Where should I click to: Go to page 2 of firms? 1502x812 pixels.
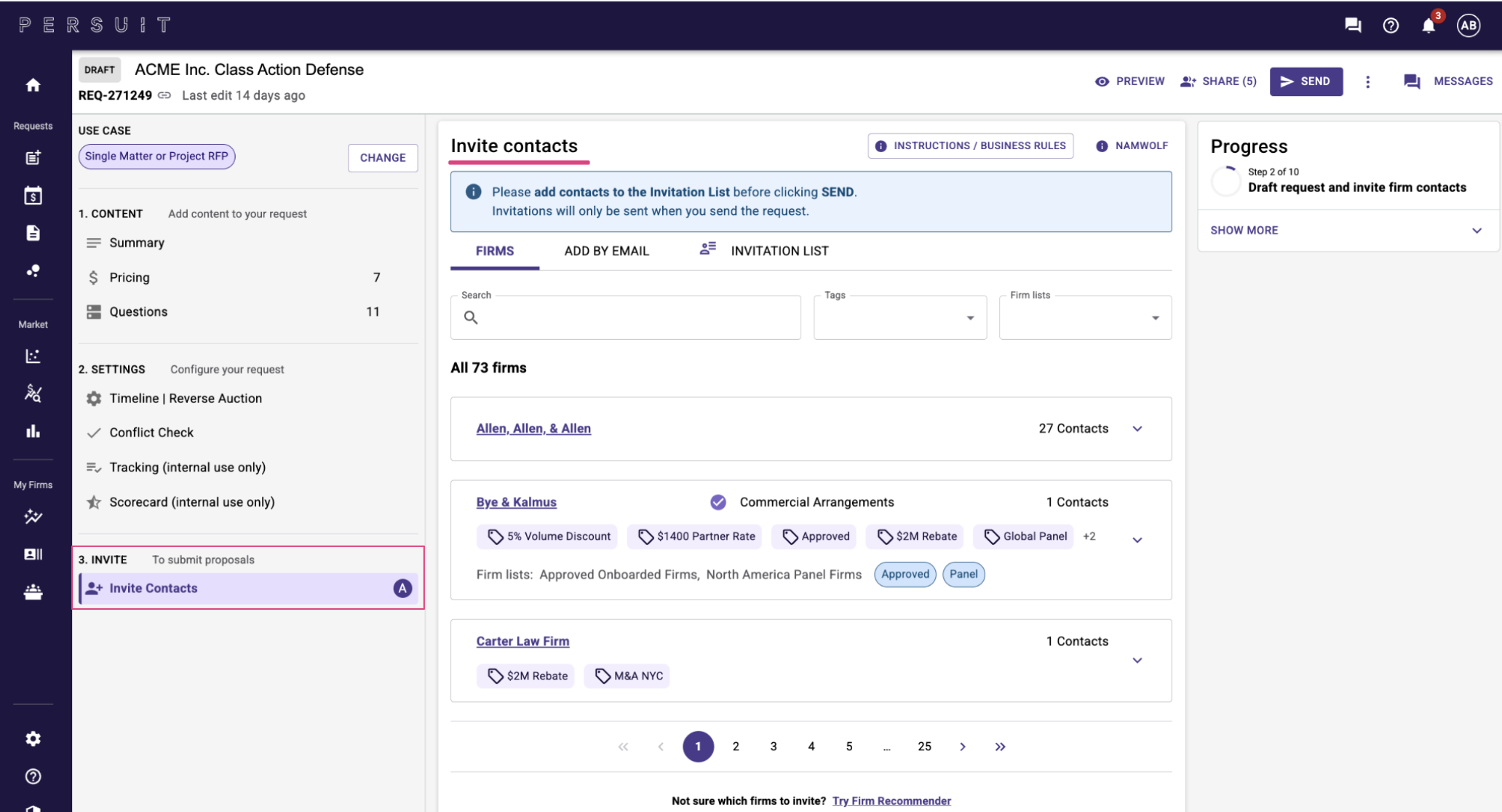[736, 747]
